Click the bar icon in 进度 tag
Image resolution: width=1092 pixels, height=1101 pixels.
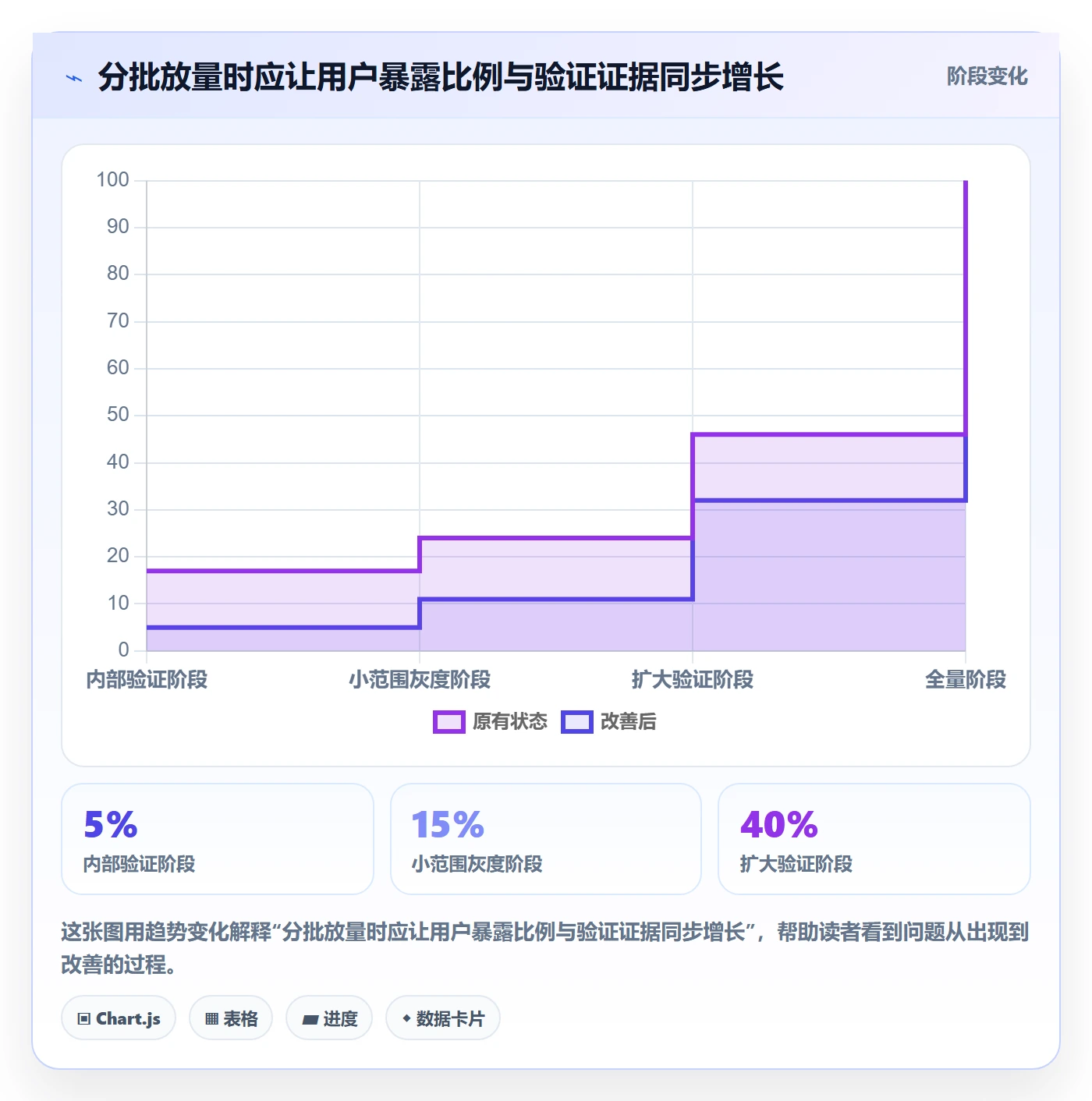tap(310, 1019)
